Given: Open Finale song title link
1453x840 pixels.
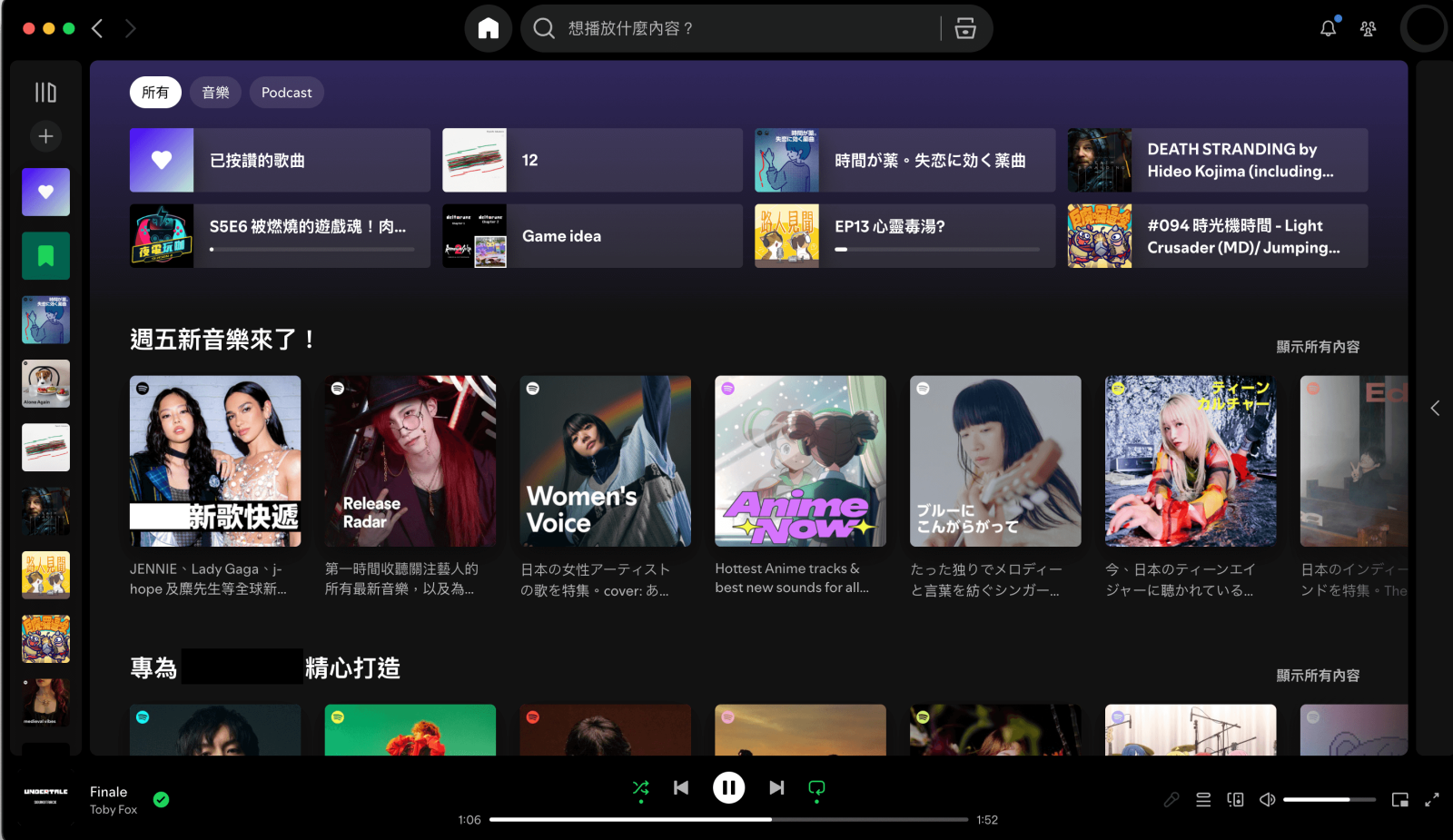Looking at the screenshot, I should point(108,792).
